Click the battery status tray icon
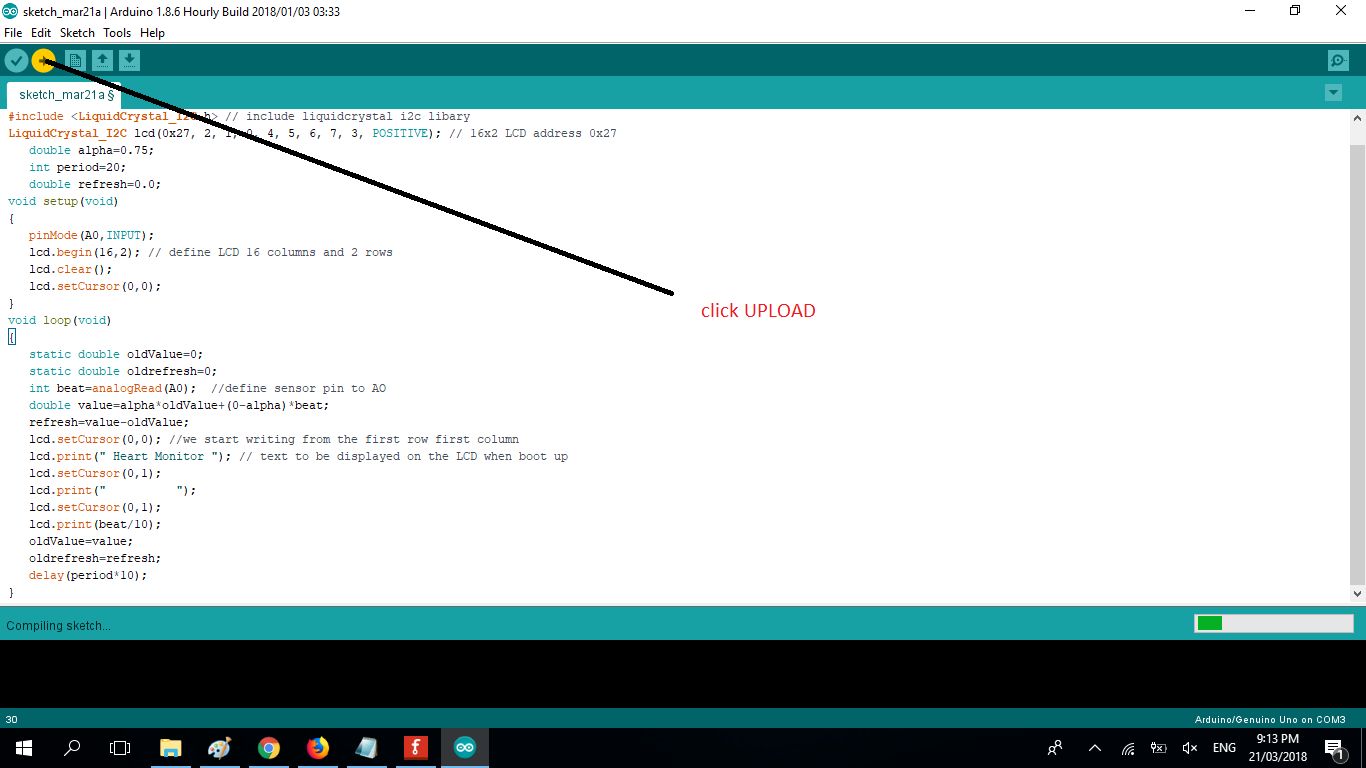The height and width of the screenshot is (768, 1366). (1159, 748)
